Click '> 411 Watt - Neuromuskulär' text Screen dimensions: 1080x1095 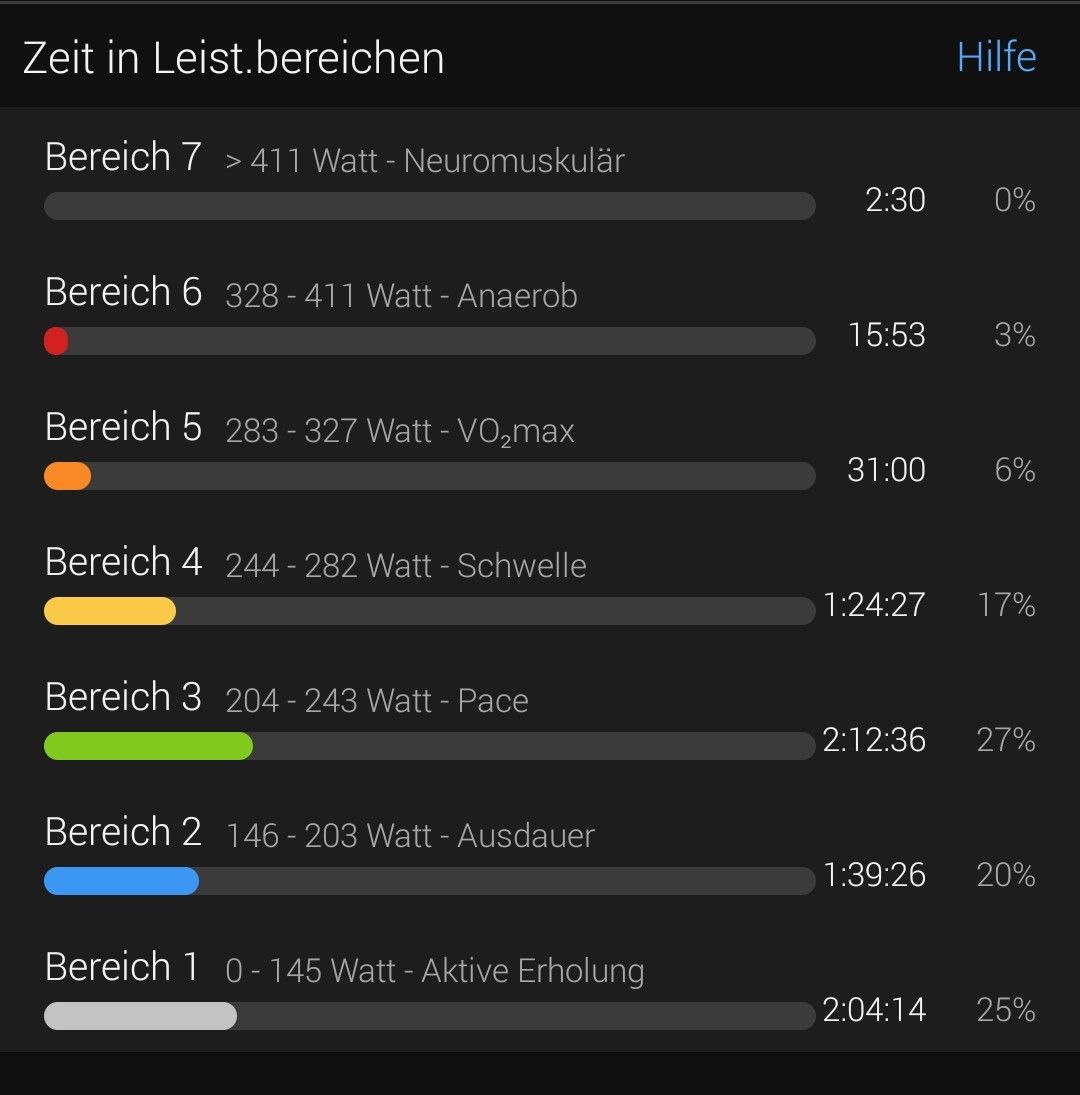[425, 161]
